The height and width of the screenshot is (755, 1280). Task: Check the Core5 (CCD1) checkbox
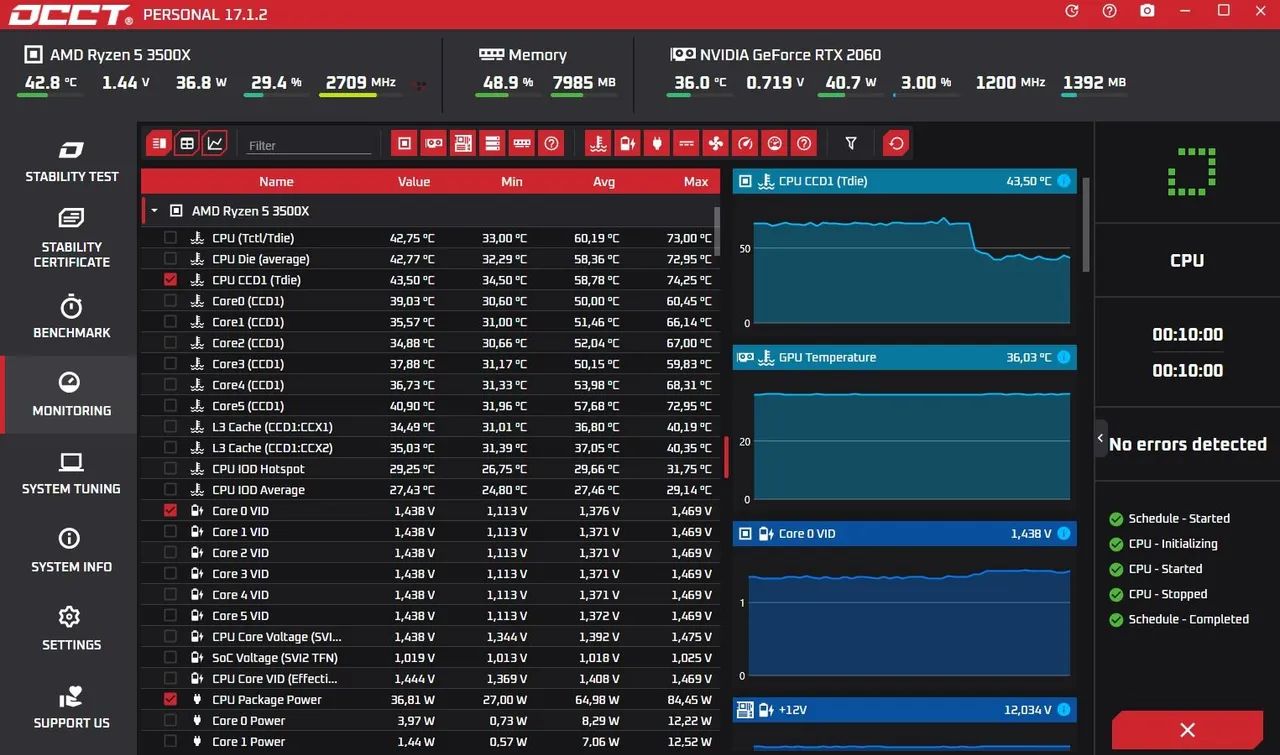170,406
